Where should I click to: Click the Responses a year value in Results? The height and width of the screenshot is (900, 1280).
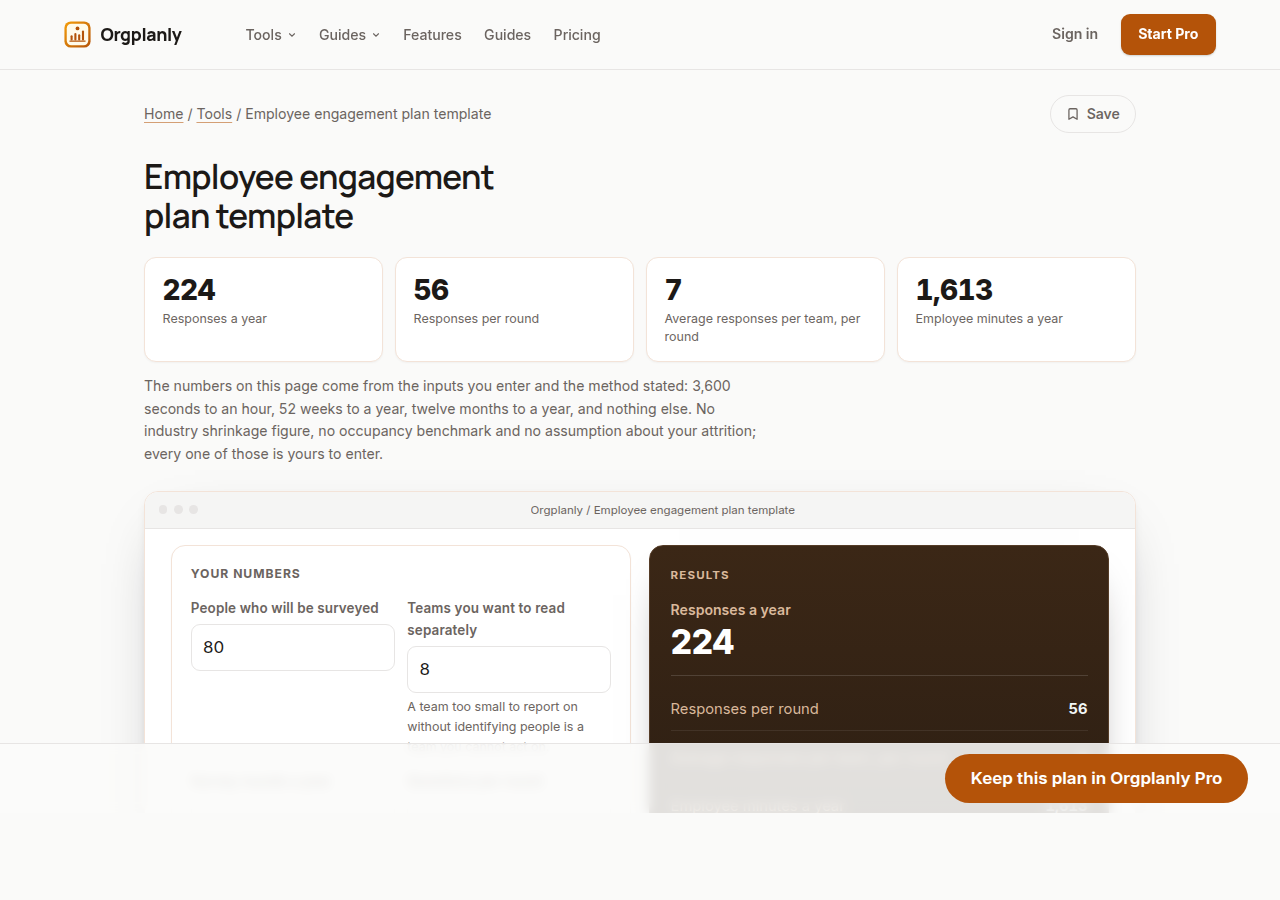click(x=702, y=642)
